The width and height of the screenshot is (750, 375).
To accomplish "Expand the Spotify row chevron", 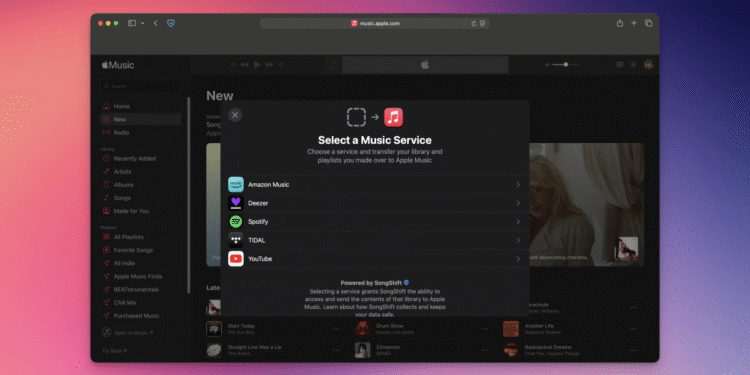I will (518, 222).
